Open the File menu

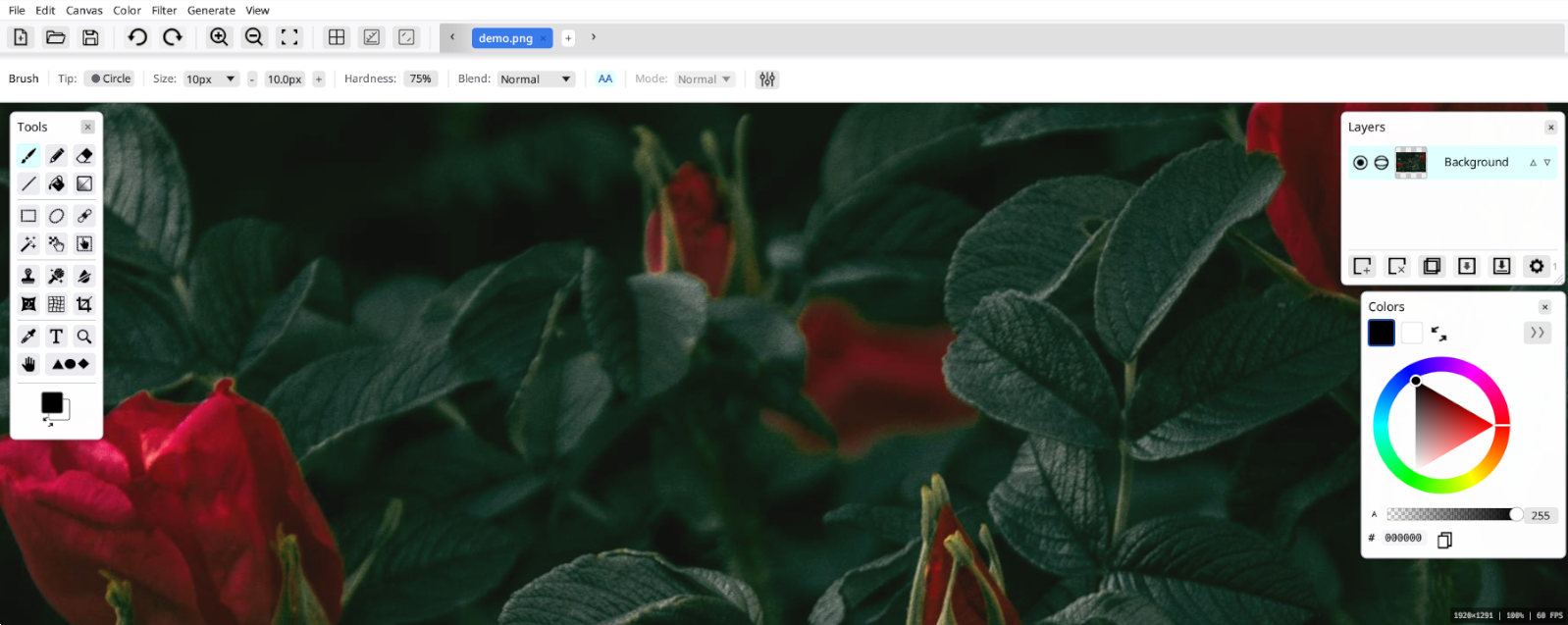(17, 10)
